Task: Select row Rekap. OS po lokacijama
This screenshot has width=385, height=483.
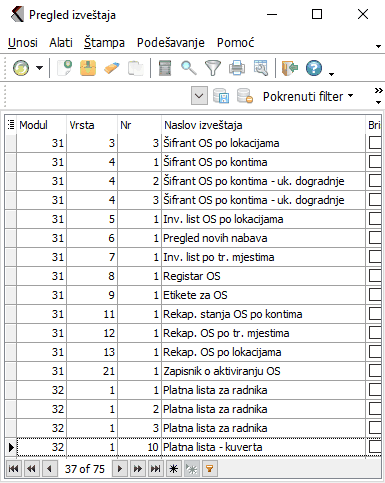Action: coord(193,352)
